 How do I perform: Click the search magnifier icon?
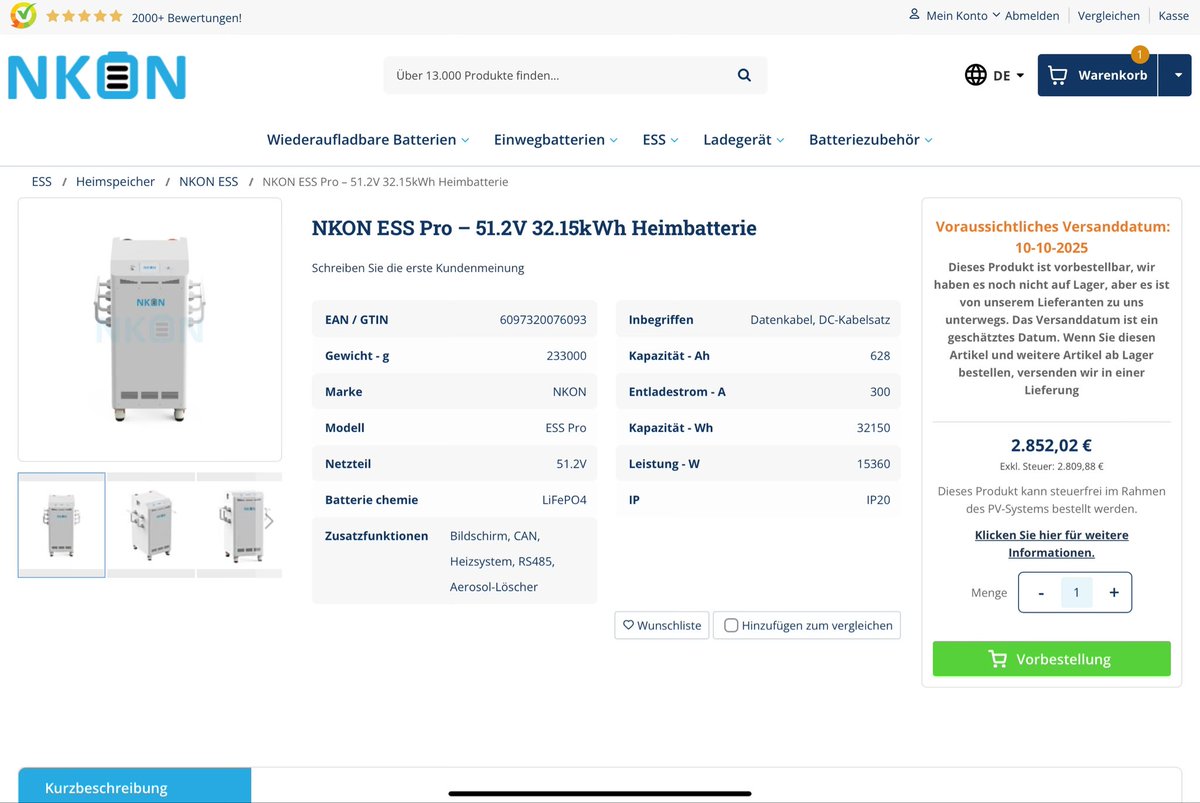point(744,75)
